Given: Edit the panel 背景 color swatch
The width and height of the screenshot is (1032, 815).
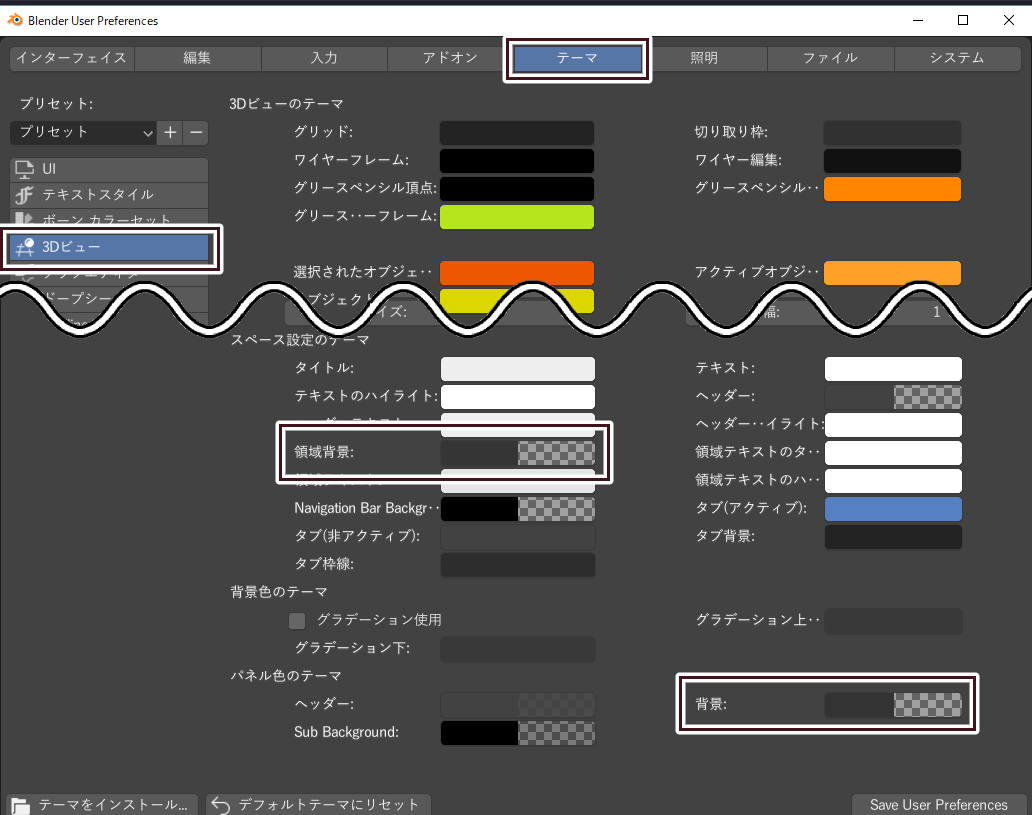Looking at the screenshot, I should coord(893,704).
